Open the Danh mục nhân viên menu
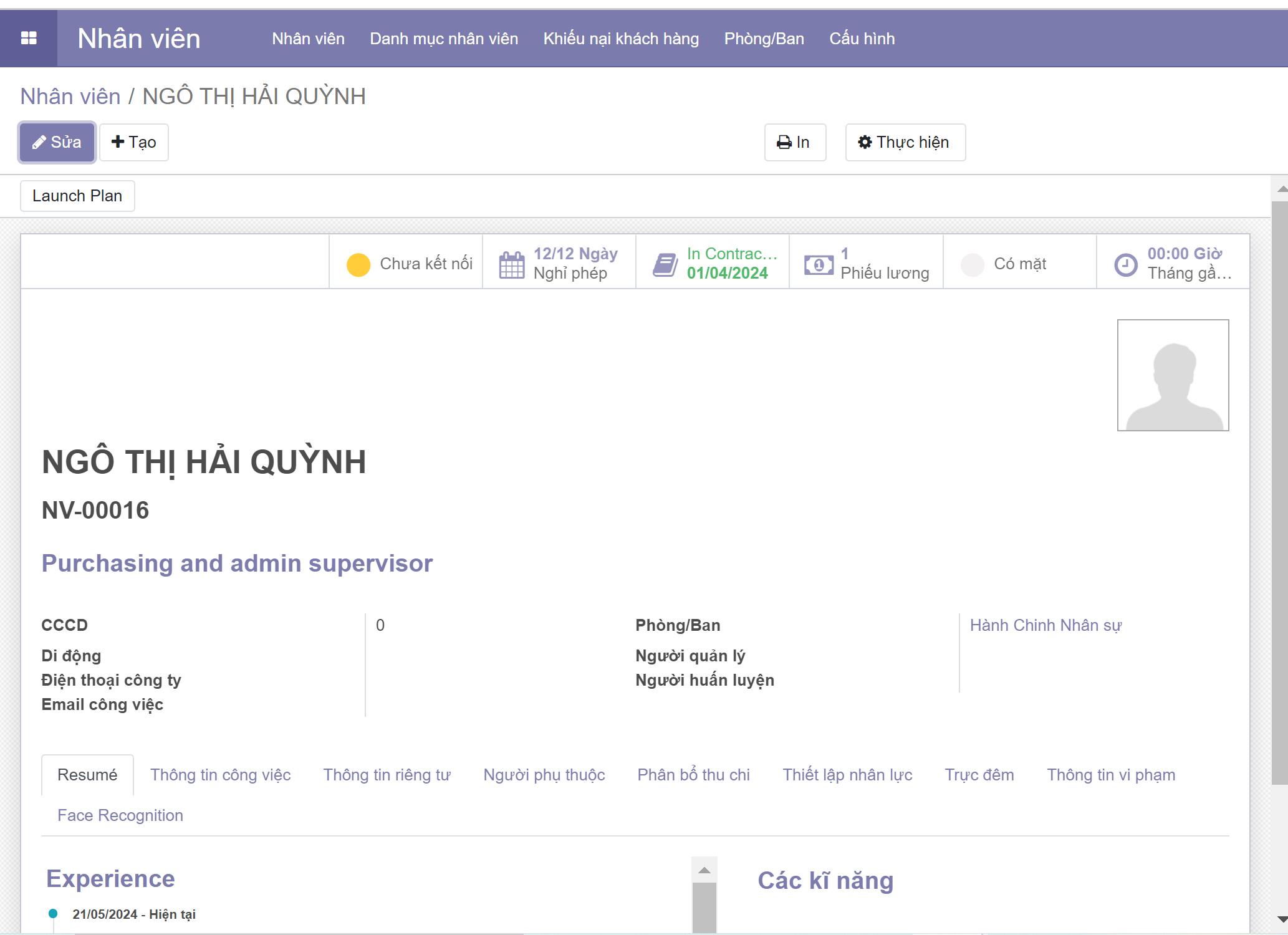 click(443, 39)
